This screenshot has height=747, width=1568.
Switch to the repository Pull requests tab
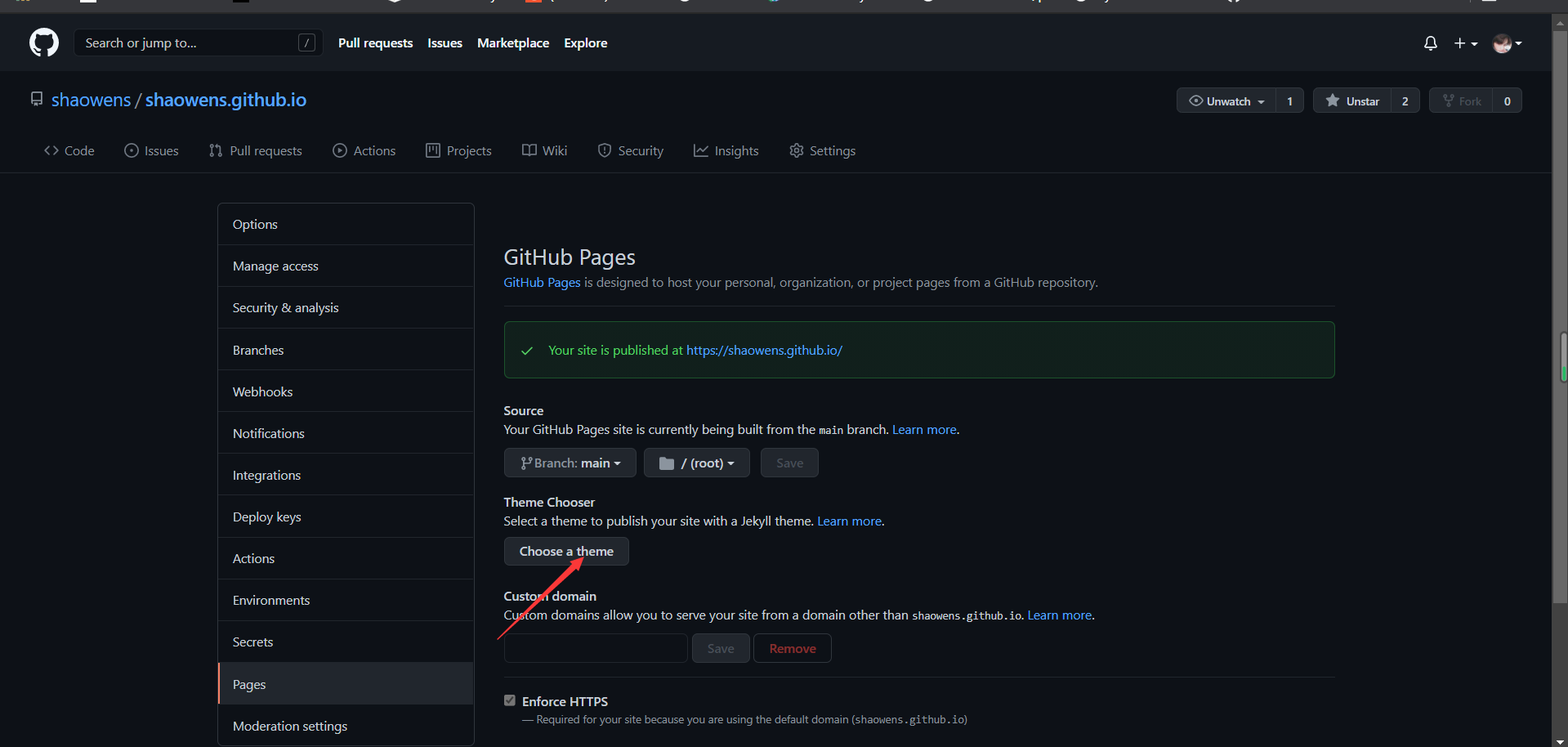tap(256, 150)
